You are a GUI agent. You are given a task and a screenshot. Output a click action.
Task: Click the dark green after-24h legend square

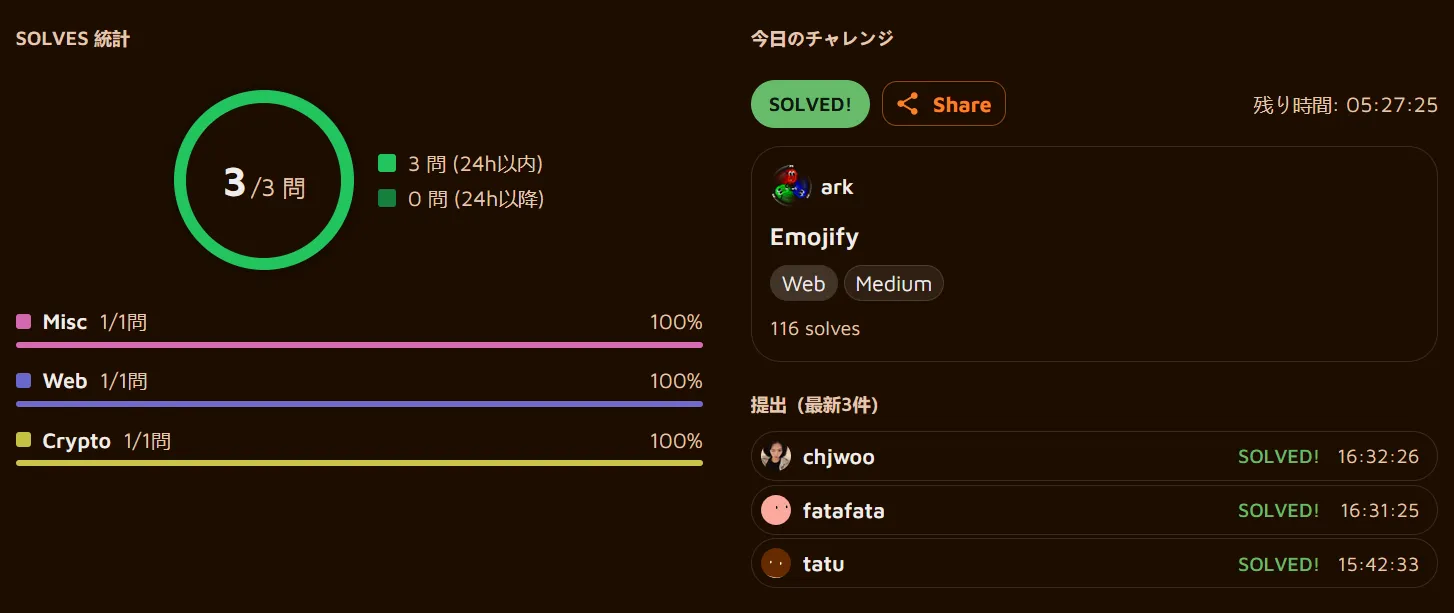387,199
